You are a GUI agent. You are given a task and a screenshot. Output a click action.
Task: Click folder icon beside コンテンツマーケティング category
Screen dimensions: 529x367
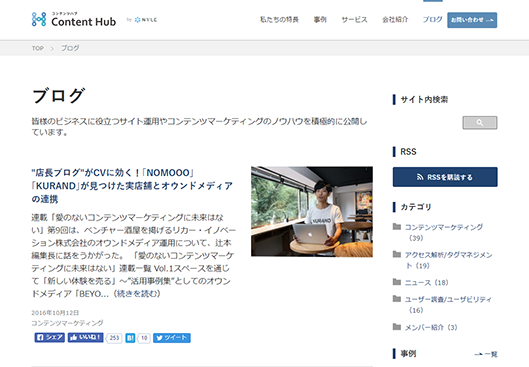pyautogui.click(x=397, y=227)
